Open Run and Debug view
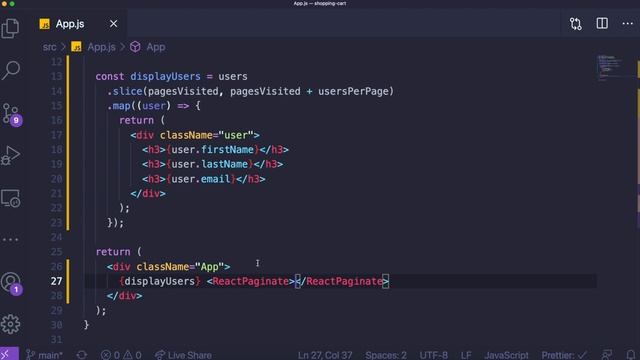The image size is (640, 360). [x=11, y=156]
